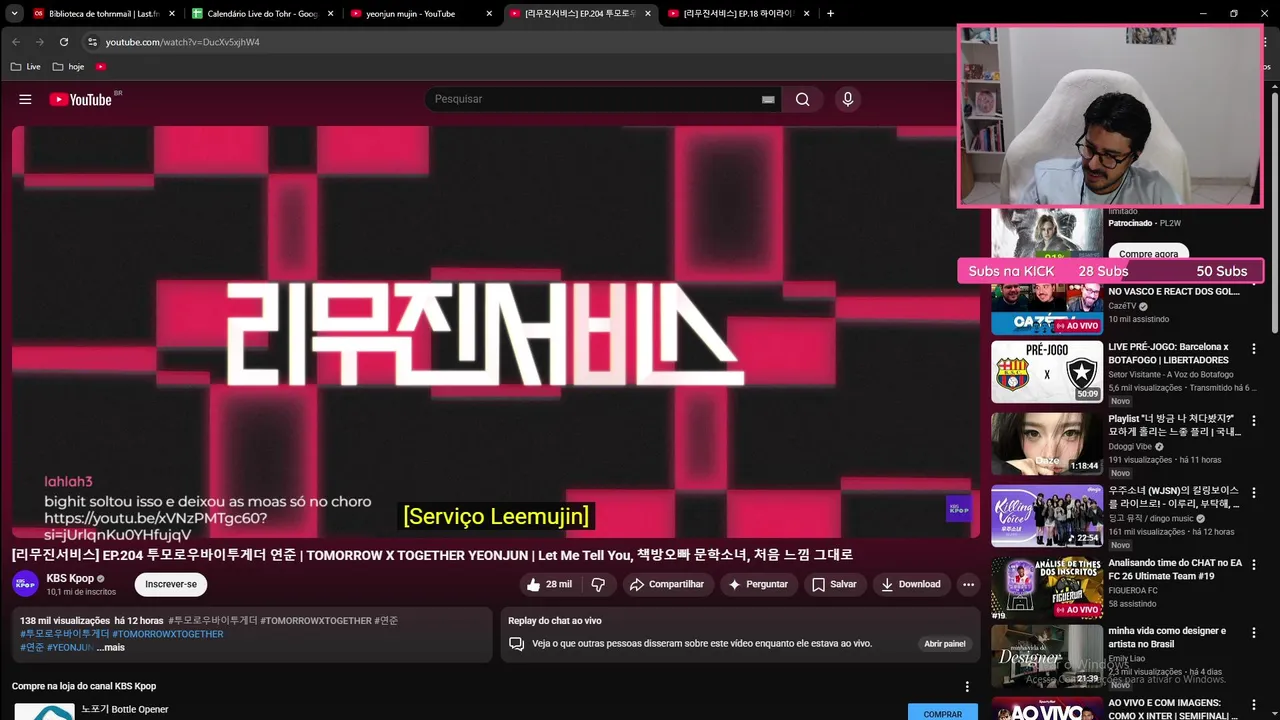Open the on-screen keyboard in search box

[x=768, y=99]
